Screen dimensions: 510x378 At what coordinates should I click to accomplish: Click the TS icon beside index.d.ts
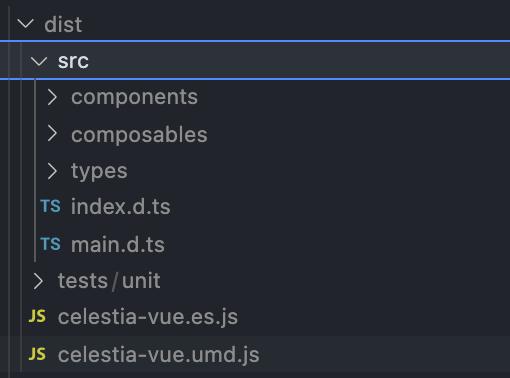pyautogui.click(x=50, y=206)
